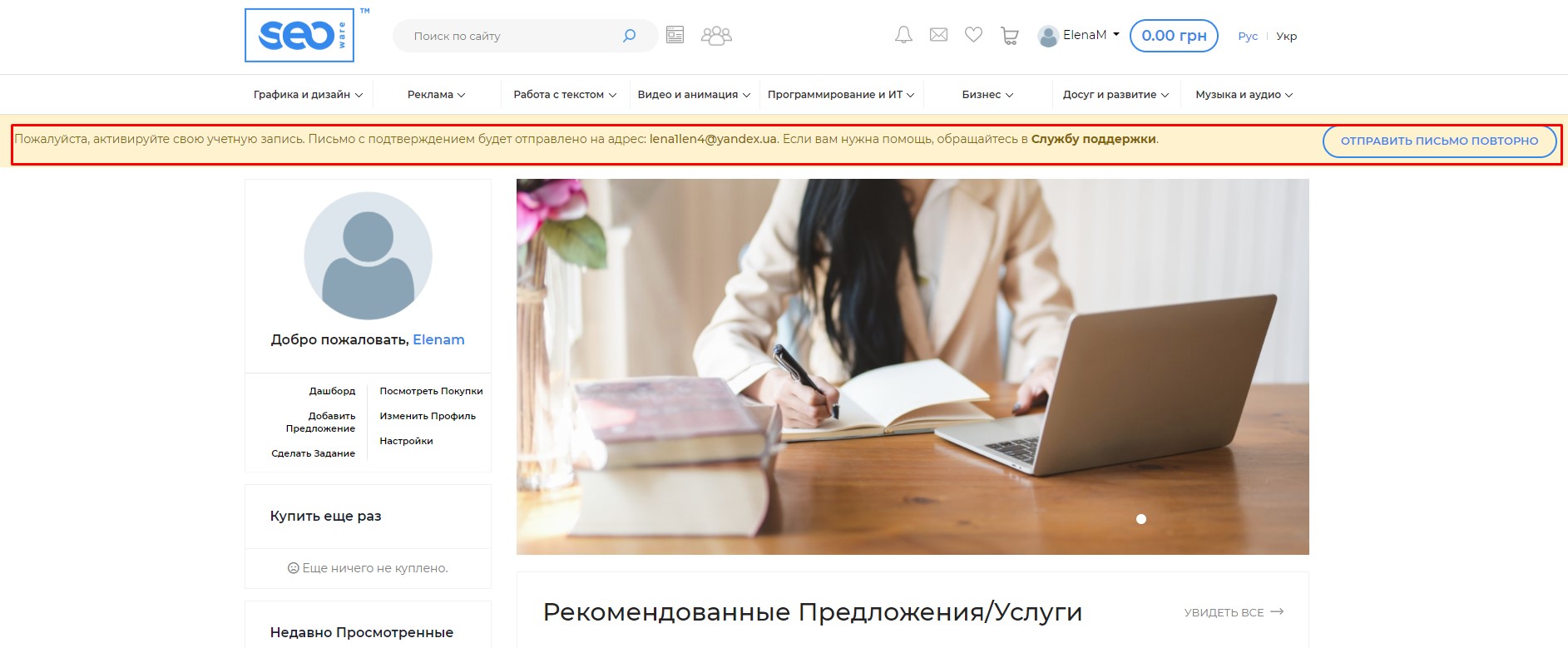Open the notifications bell
The image size is (1568, 648).
pyautogui.click(x=903, y=35)
